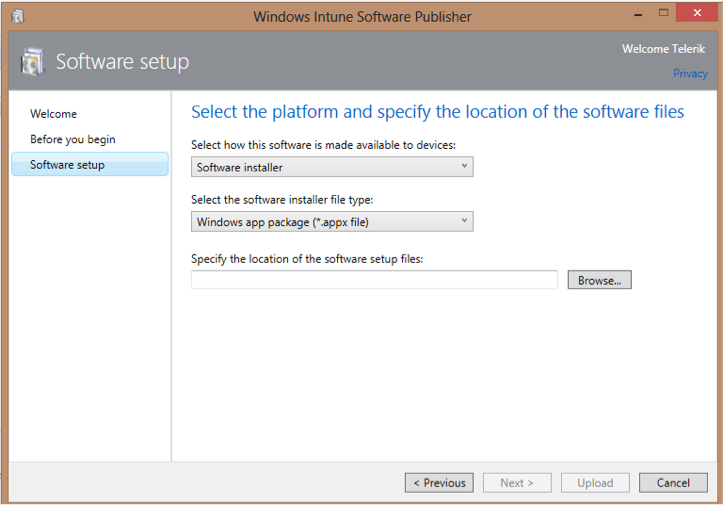Viewport: 723px width, 505px height.
Task: Click the Select the platform page heading
Action: (437, 112)
